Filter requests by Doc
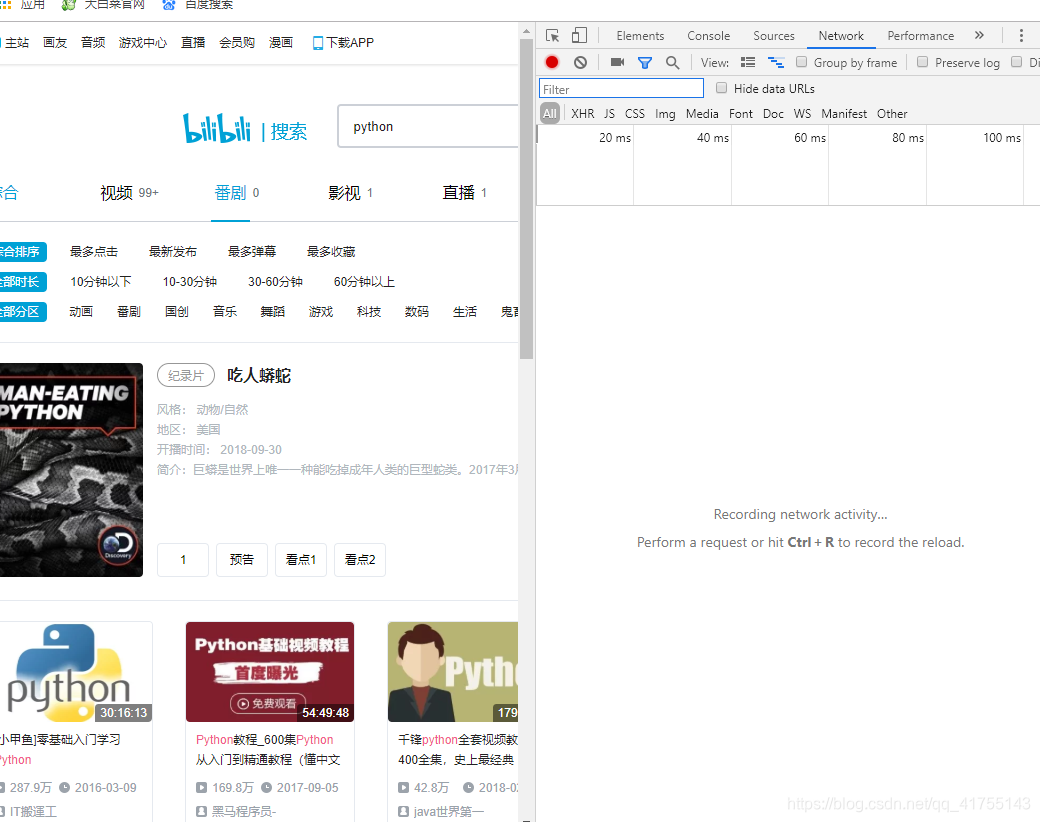The width and height of the screenshot is (1040, 822). tap(773, 113)
